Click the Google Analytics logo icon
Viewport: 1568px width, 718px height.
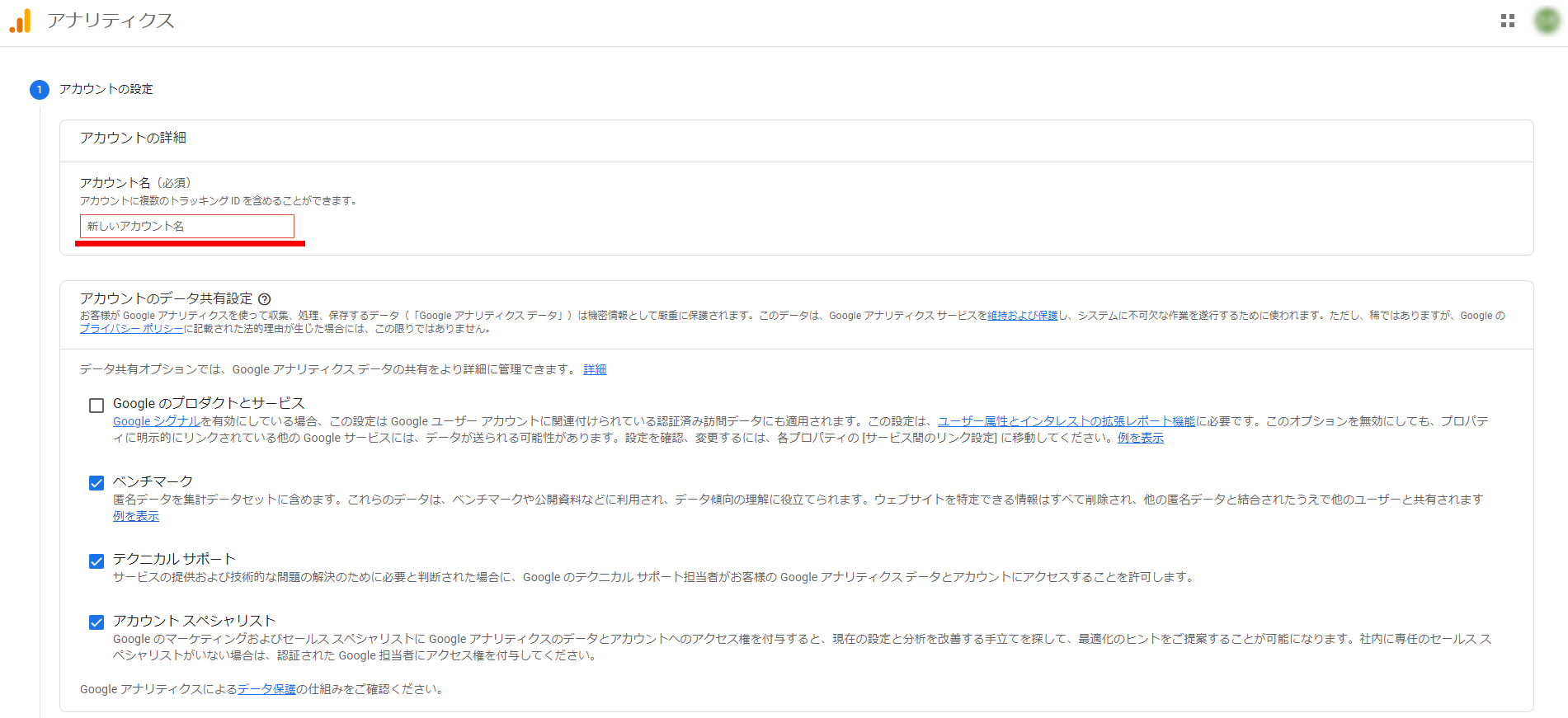point(20,21)
